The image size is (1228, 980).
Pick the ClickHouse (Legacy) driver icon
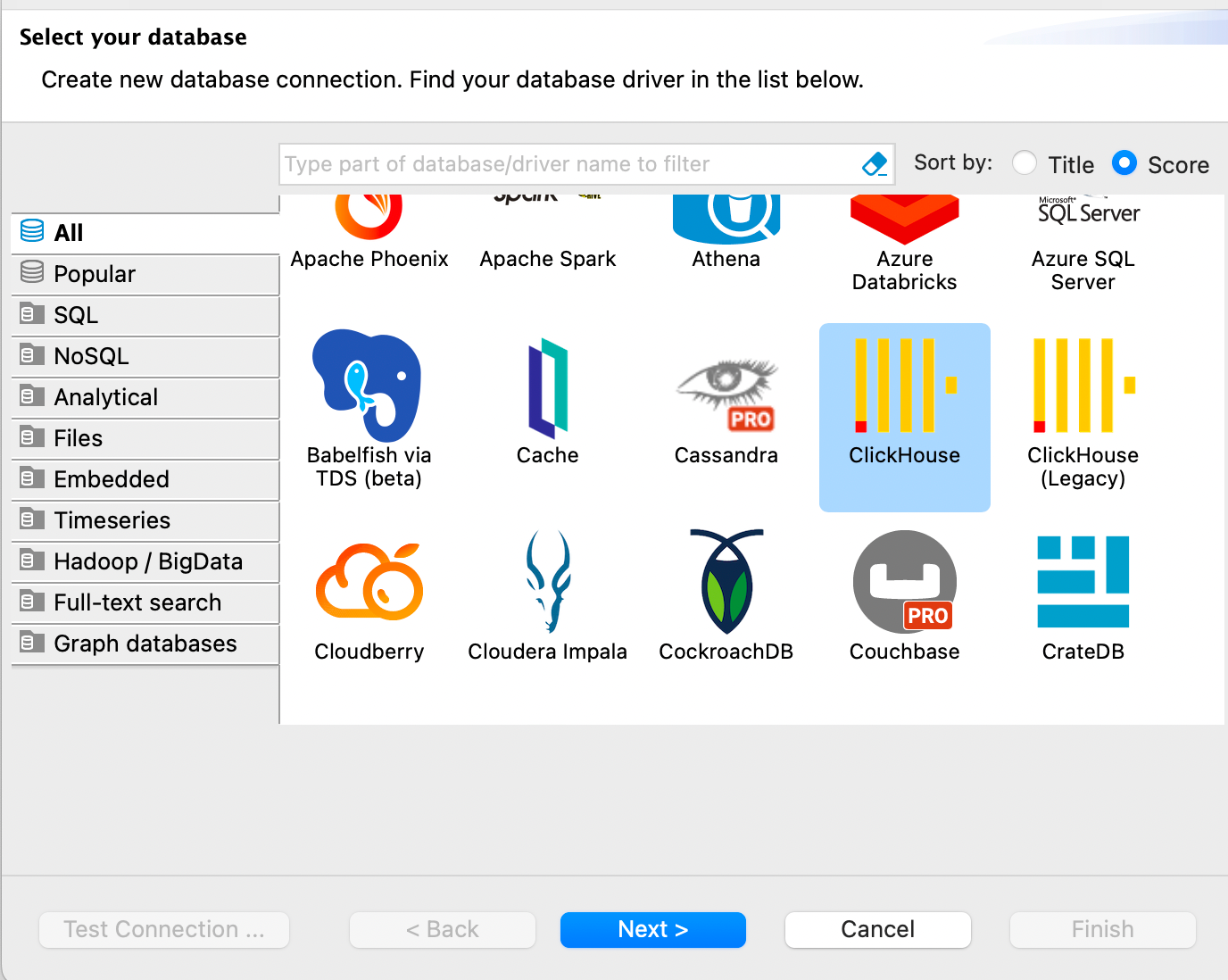pyautogui.click(x=1083, y=386)
